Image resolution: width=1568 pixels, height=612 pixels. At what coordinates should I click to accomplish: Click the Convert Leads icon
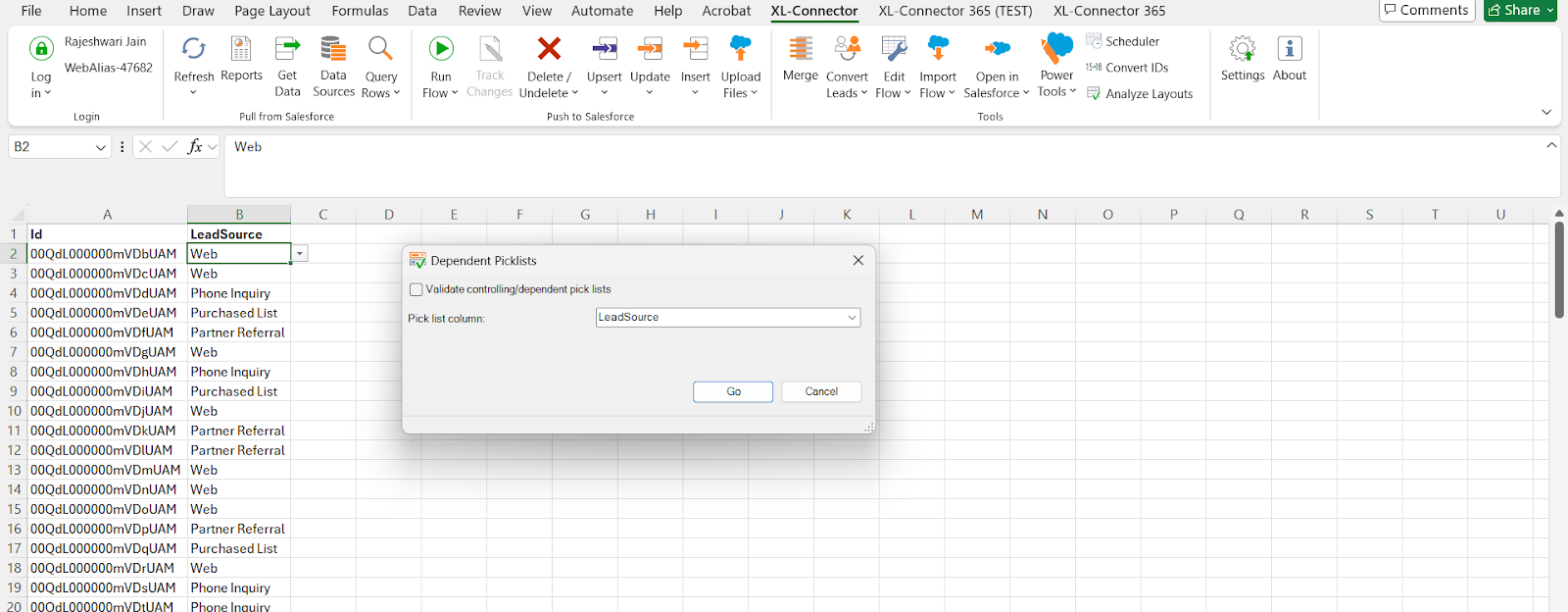[847, 49]
